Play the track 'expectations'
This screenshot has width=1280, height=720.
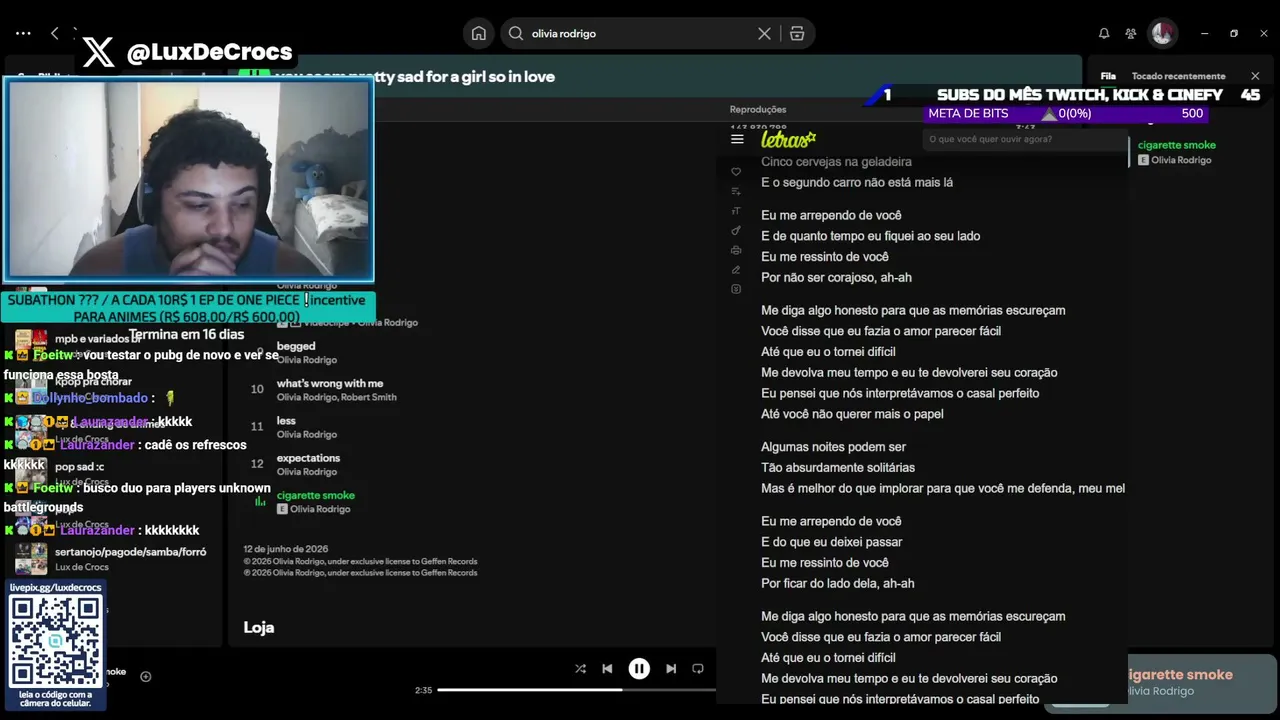308,458
